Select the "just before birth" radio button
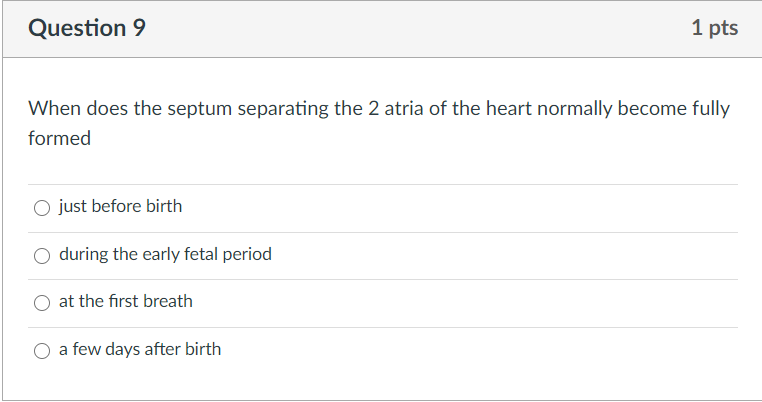The width and height of the screenshot is (762, 402). [42, 208]
